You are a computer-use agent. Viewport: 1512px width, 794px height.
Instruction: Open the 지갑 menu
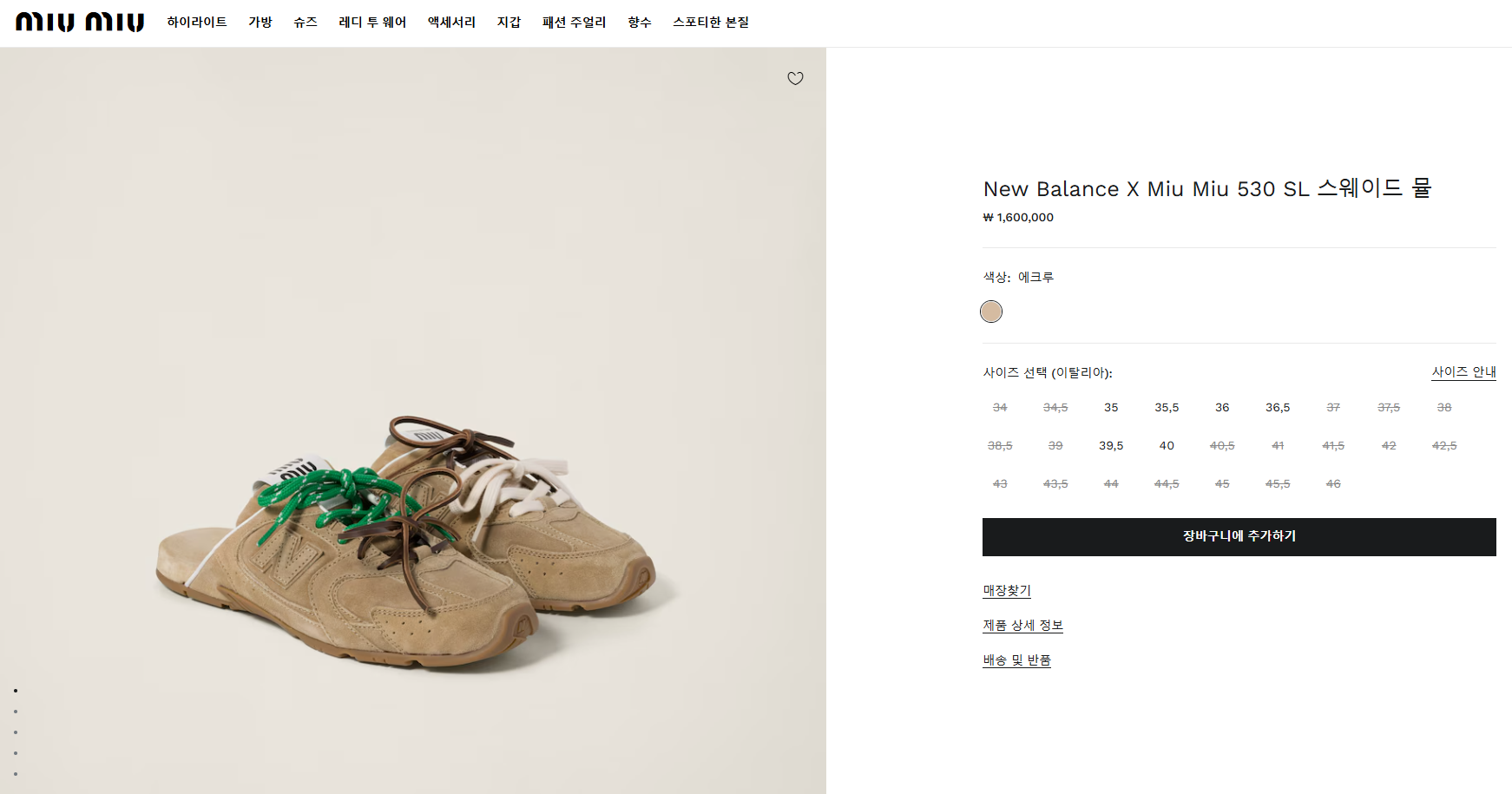509,22
